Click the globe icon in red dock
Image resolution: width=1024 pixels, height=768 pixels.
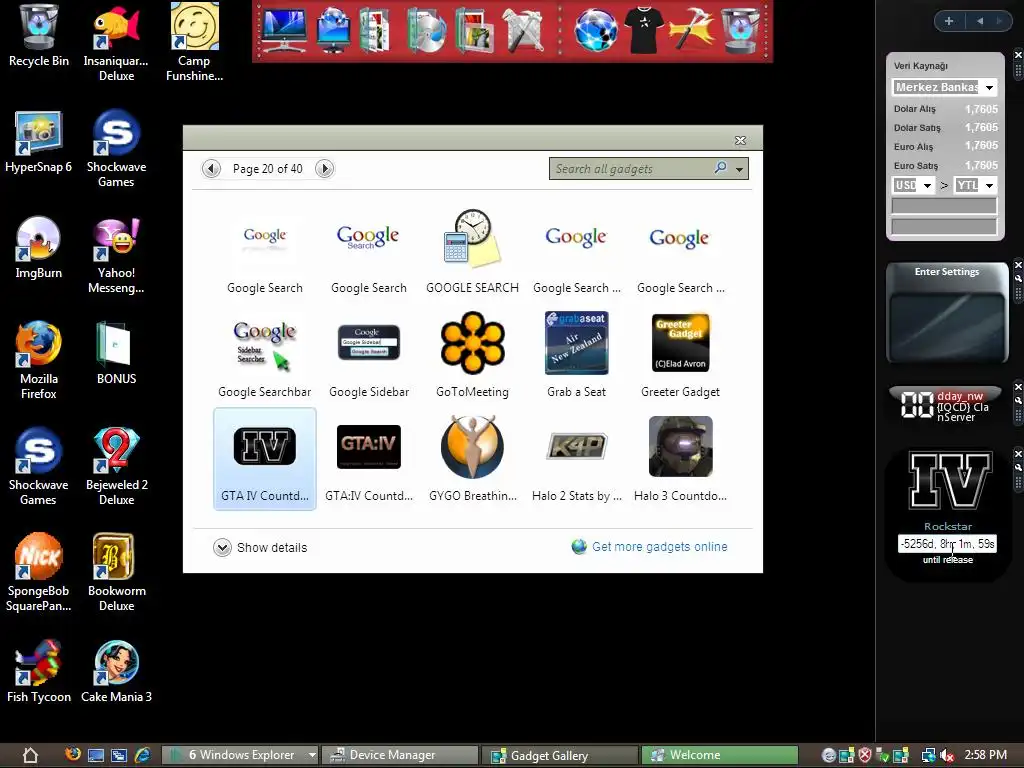pyautogui.click(x=595, y=30)
